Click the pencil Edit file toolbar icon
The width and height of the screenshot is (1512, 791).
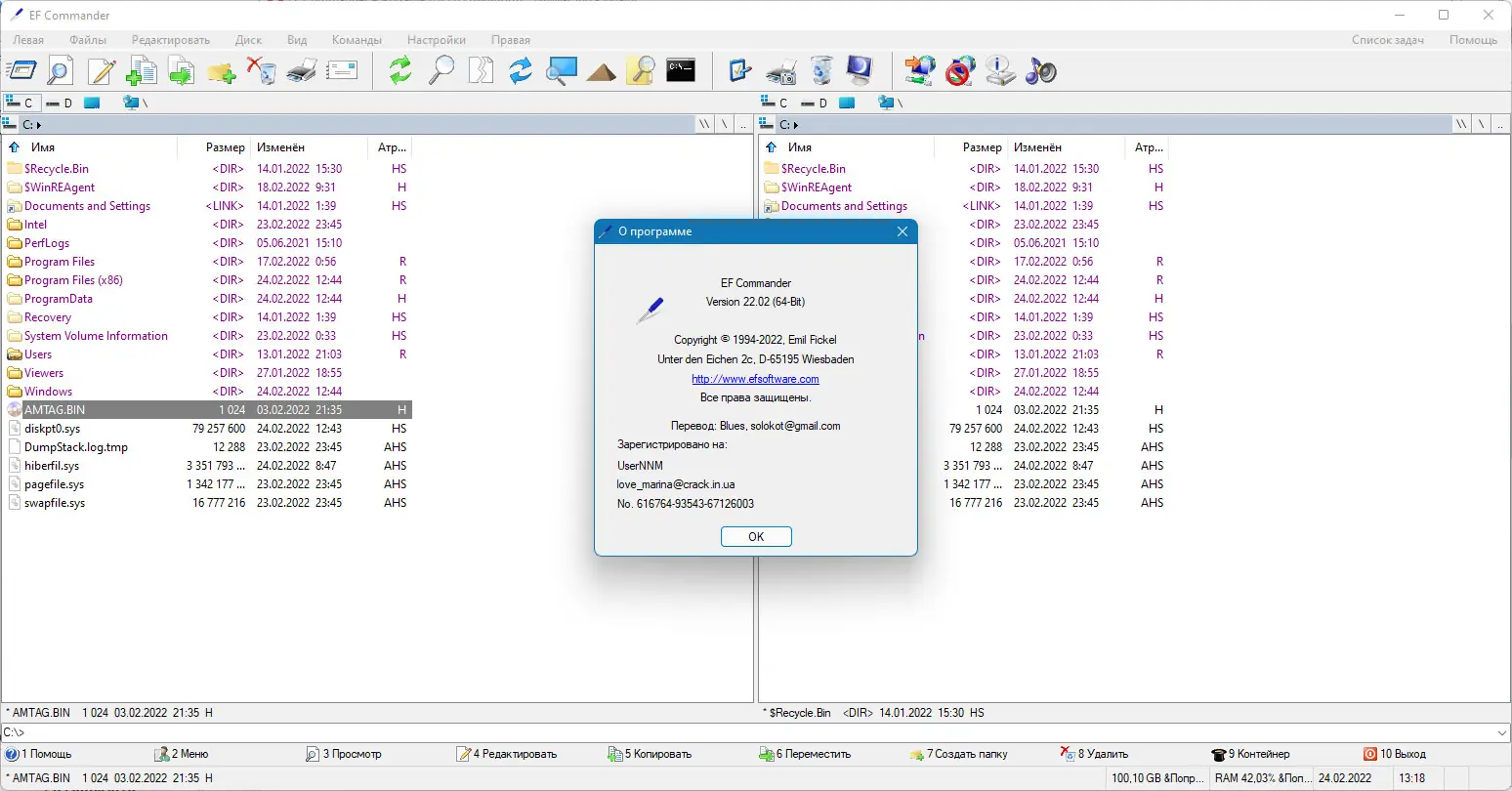click(x=102, y=70)
